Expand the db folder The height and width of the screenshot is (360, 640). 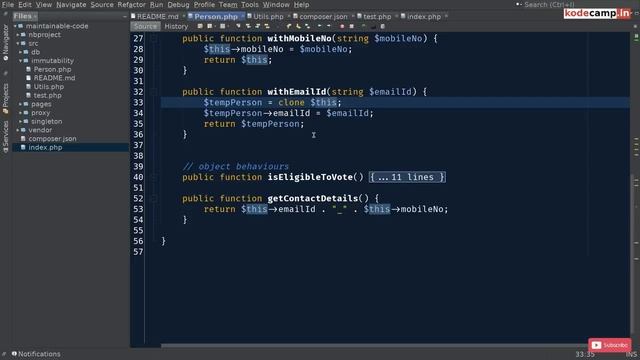[x=20, y=52]
